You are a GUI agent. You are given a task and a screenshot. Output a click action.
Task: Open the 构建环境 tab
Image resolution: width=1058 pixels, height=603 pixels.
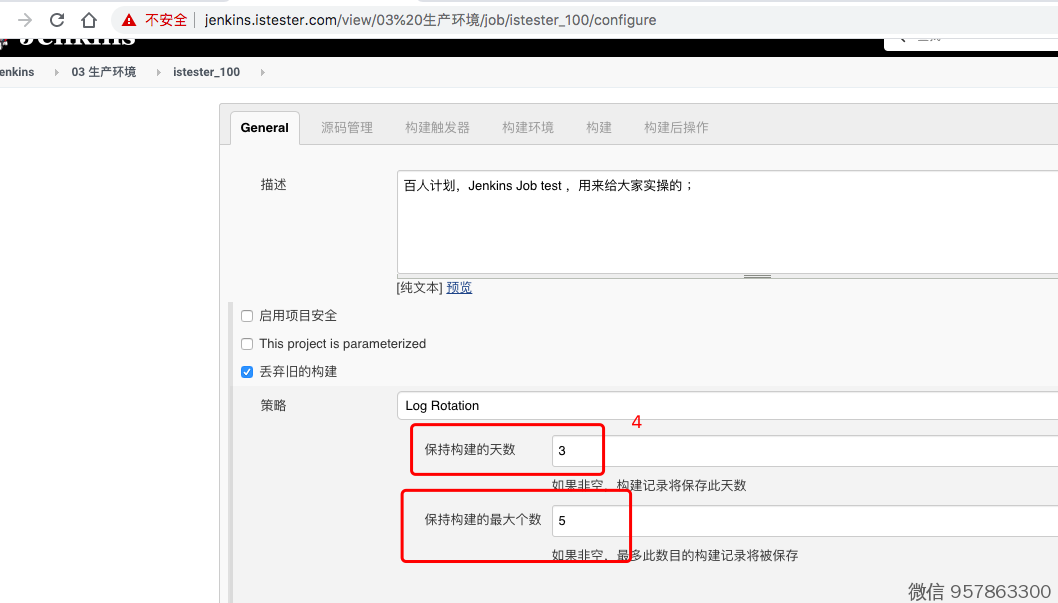(x=527, y=128)
